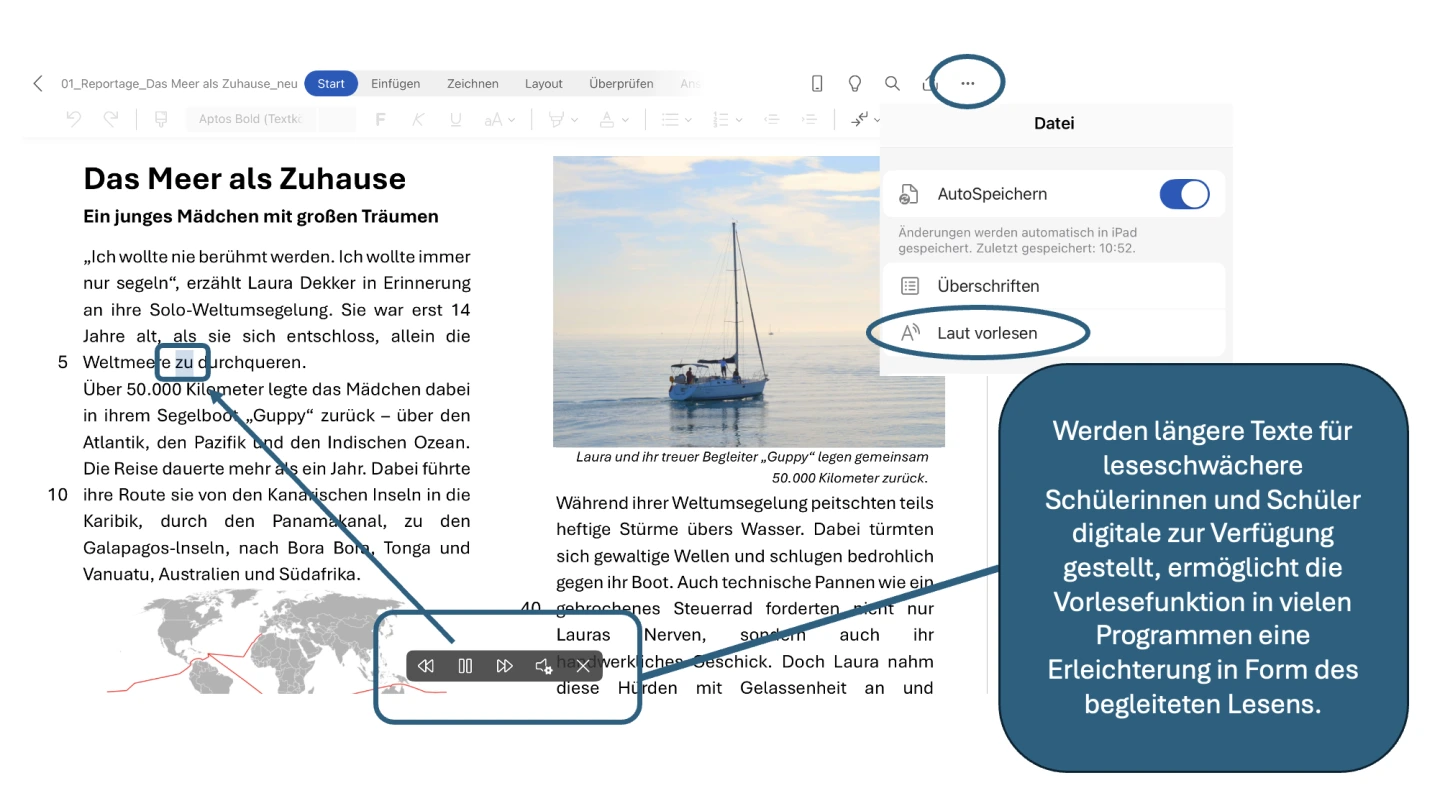Close the read-aloud playback bar
The height and width of the screenshot is (788, 1440).
(x=583, y=666)
